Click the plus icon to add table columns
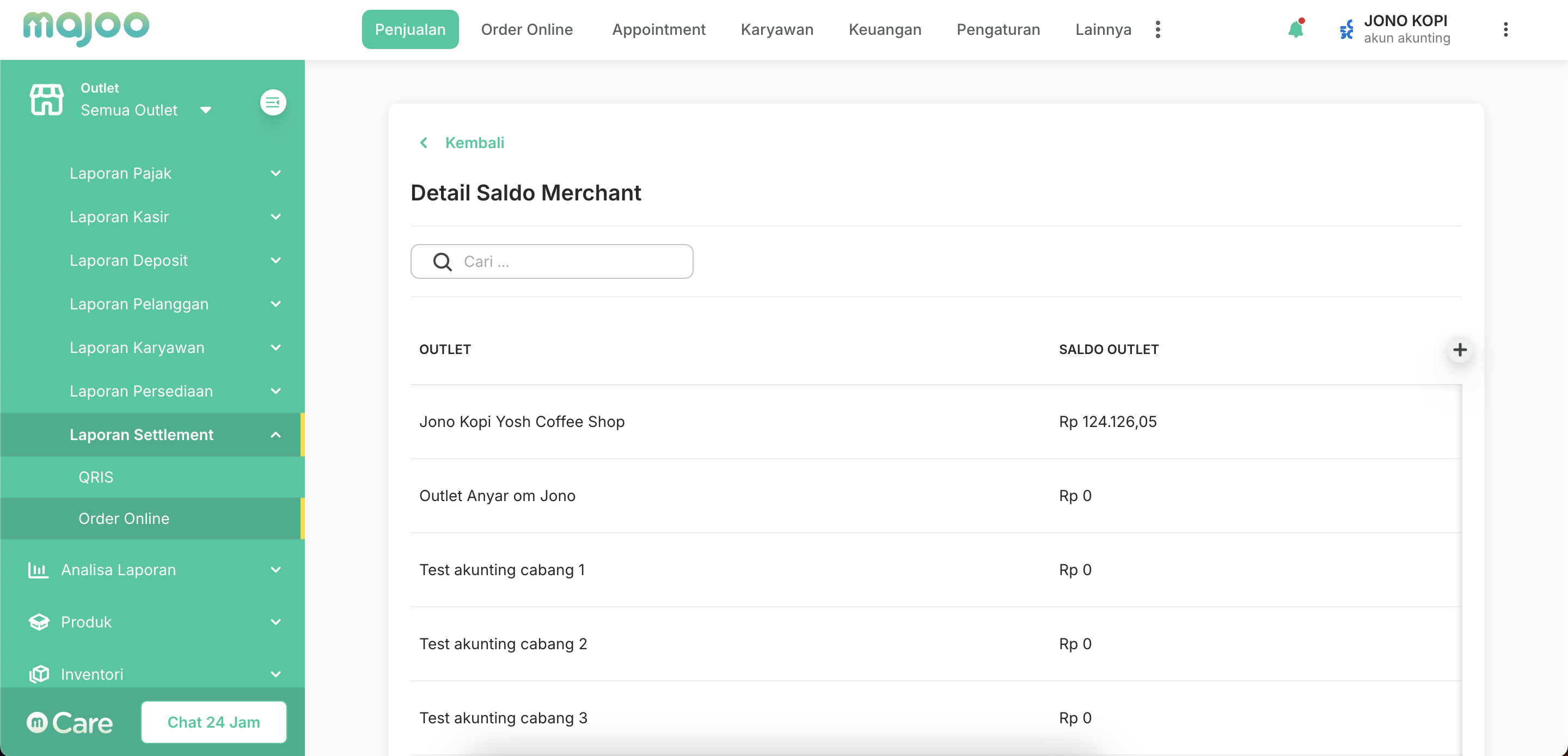The image size is (1568, 756). tap(1459, 350)
